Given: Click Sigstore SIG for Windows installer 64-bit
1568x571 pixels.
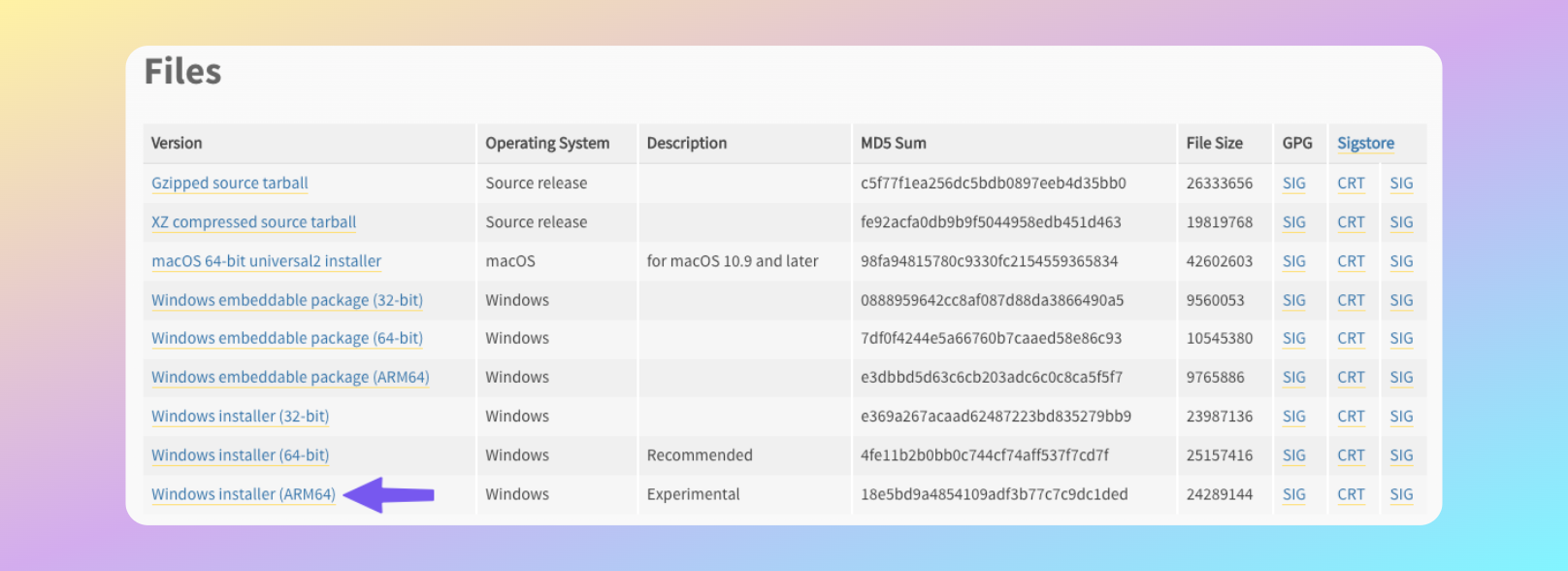Looking at the screenshot, I should click(x=1401, y=454).
